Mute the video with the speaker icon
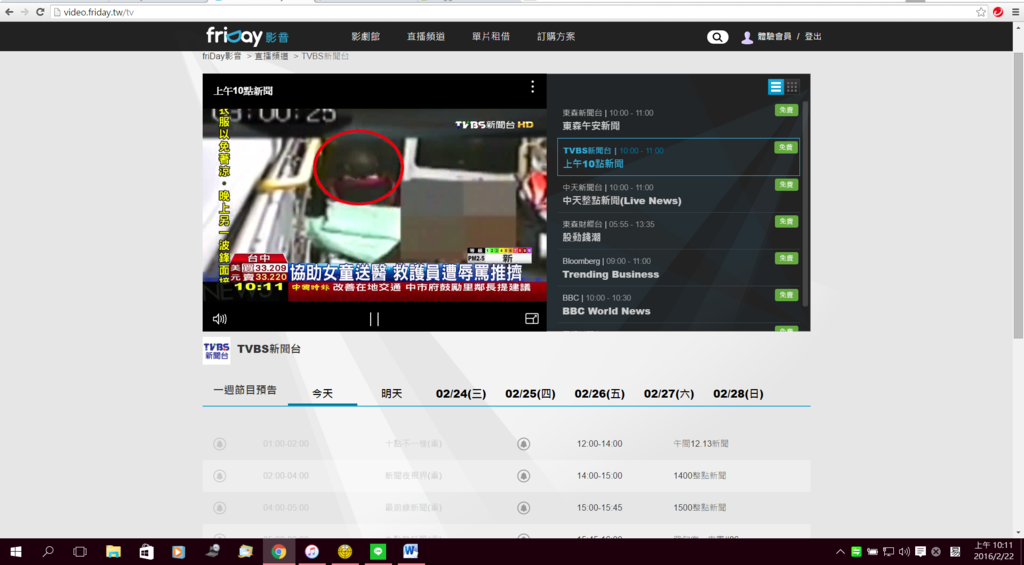Screen dimensions: 1024x565 point(219,319)
